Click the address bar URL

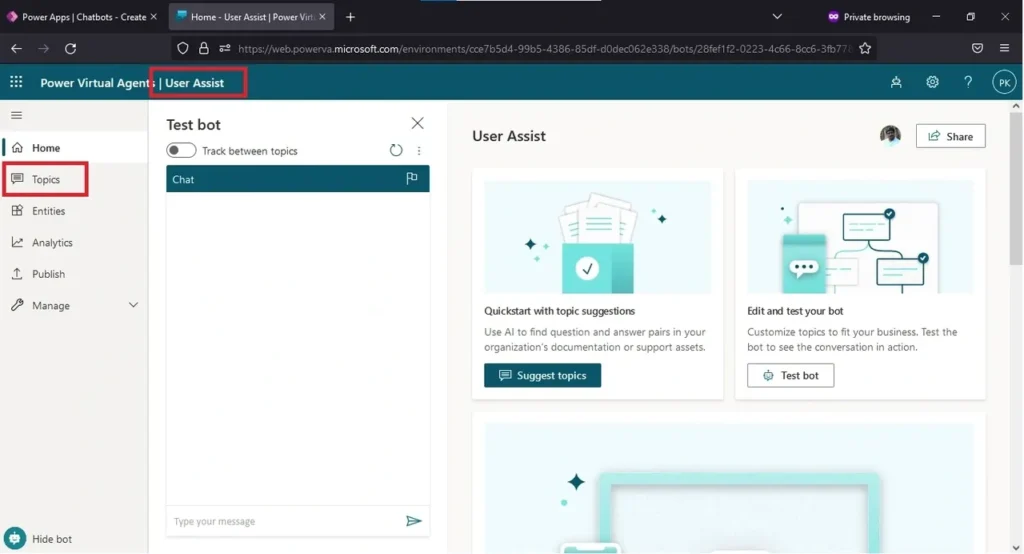point(545,48)
